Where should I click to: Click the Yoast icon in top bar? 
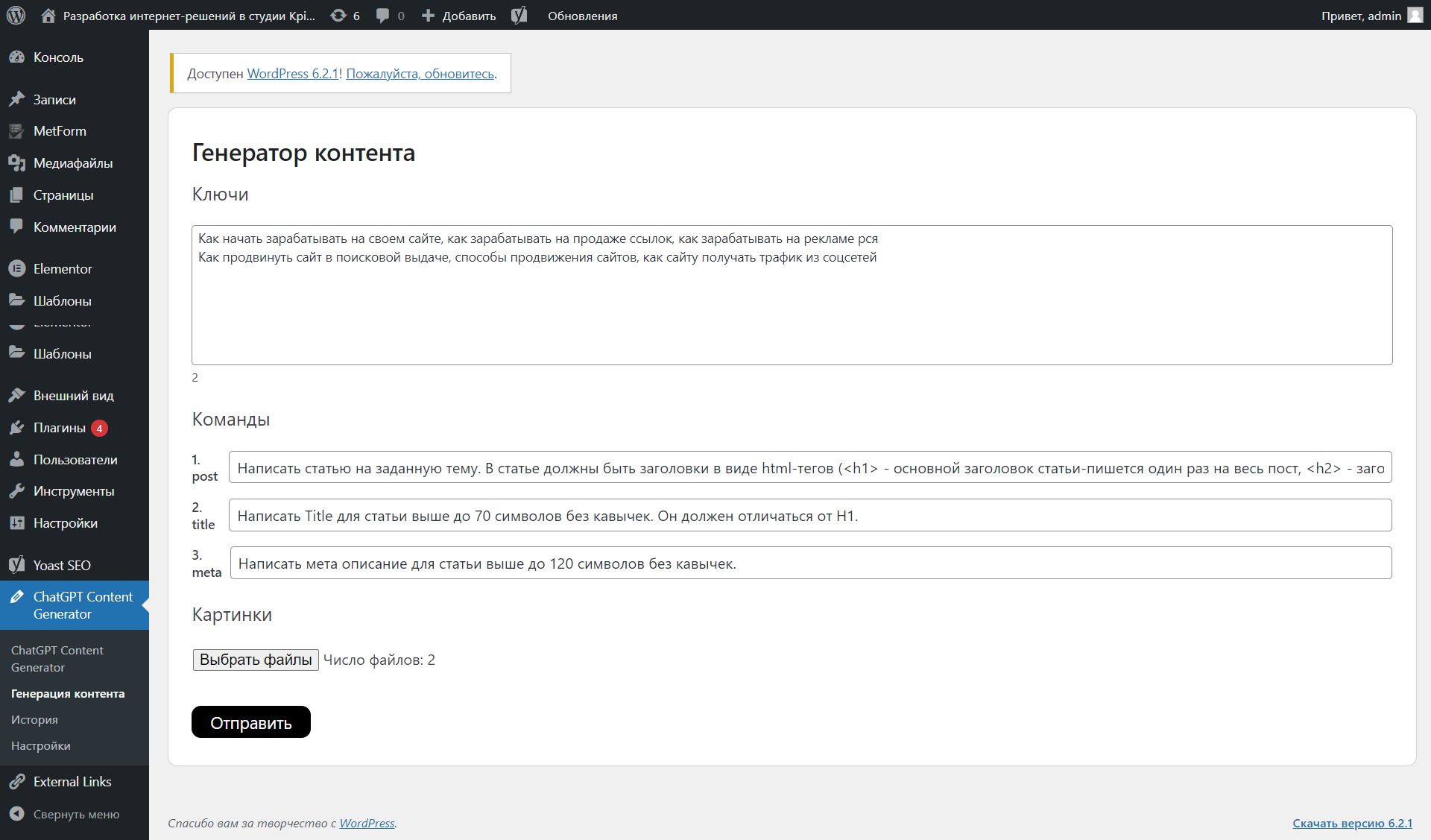[519, 16]
